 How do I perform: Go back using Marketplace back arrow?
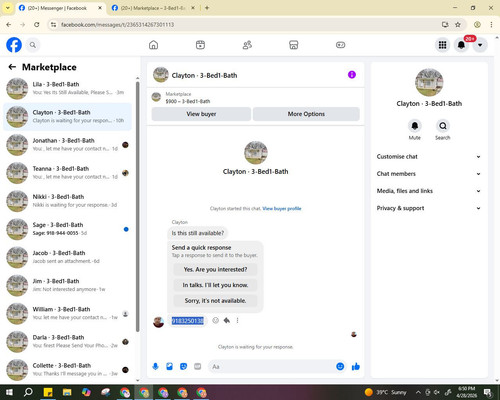(12, 67)
